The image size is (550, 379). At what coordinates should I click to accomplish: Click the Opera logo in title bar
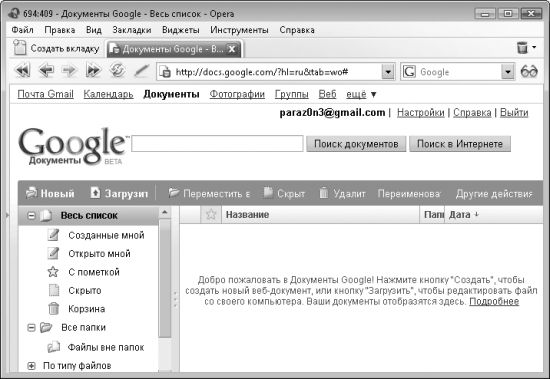(14, 14)
